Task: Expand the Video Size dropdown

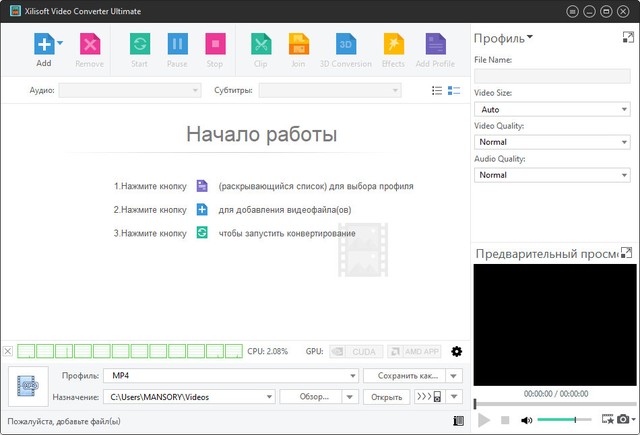Action: click(x=551, y=109)
